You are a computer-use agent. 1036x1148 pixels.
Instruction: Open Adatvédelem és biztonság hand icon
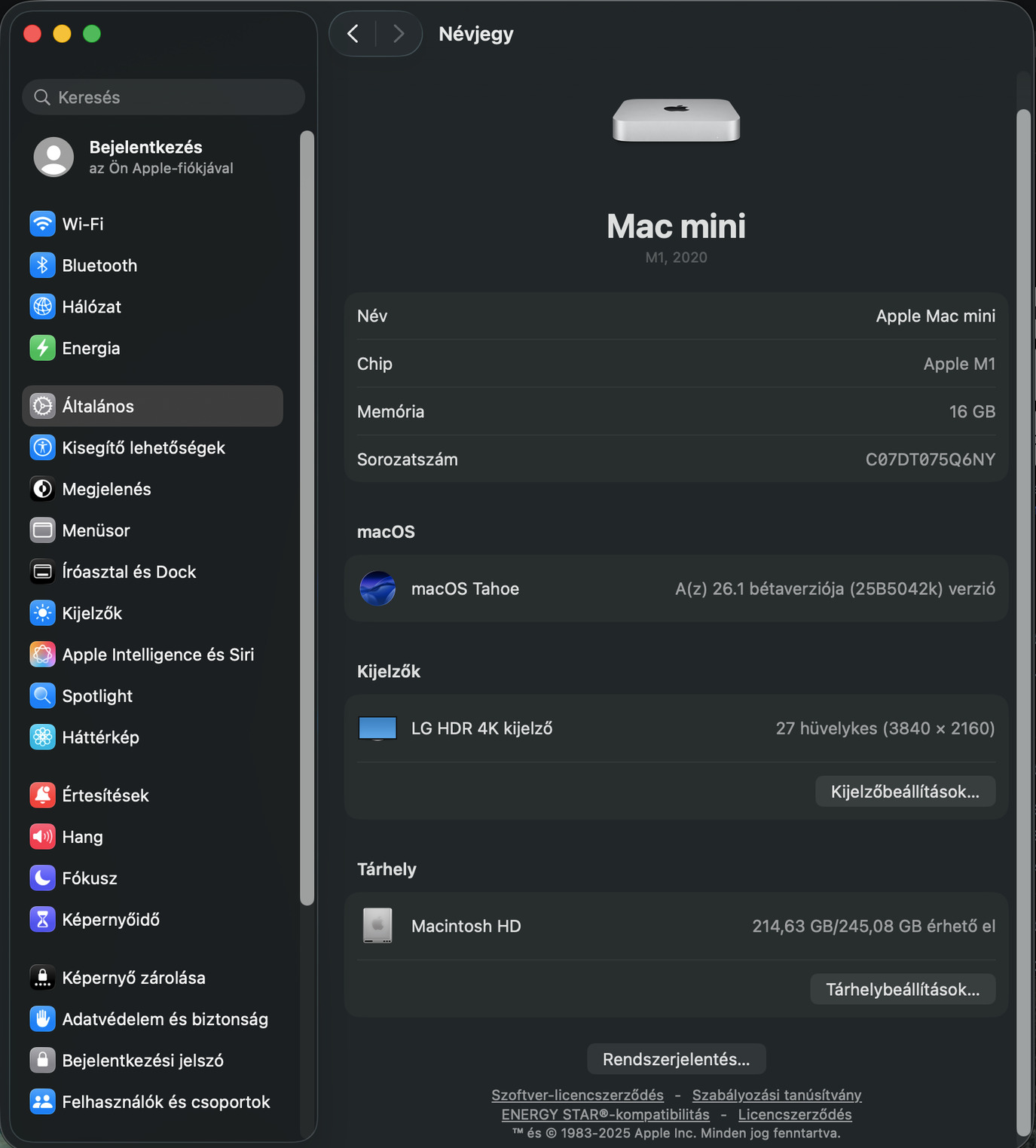(x=42, y=1019)
